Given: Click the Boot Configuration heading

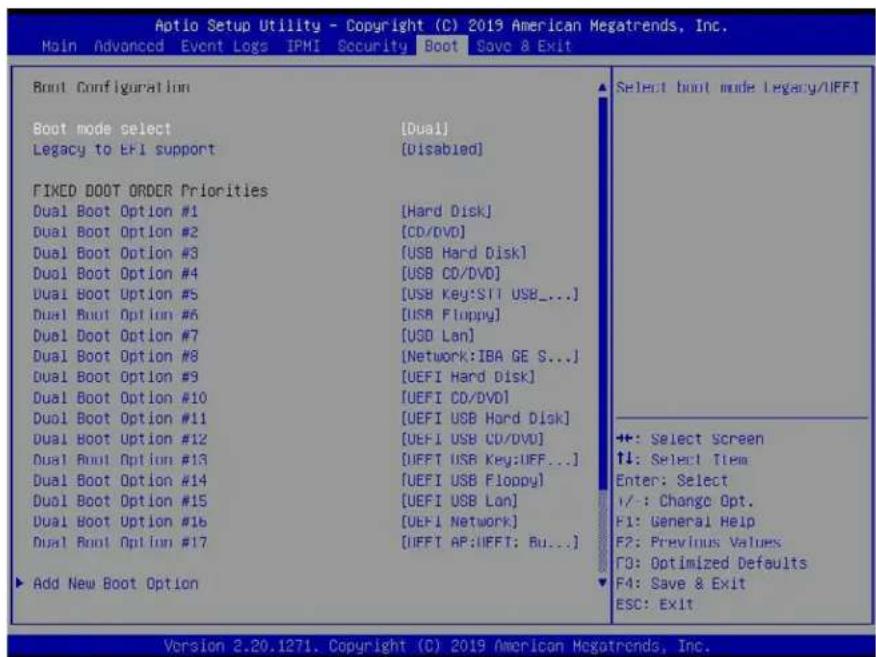Looking at the screenshot, I should coord(111,88).
